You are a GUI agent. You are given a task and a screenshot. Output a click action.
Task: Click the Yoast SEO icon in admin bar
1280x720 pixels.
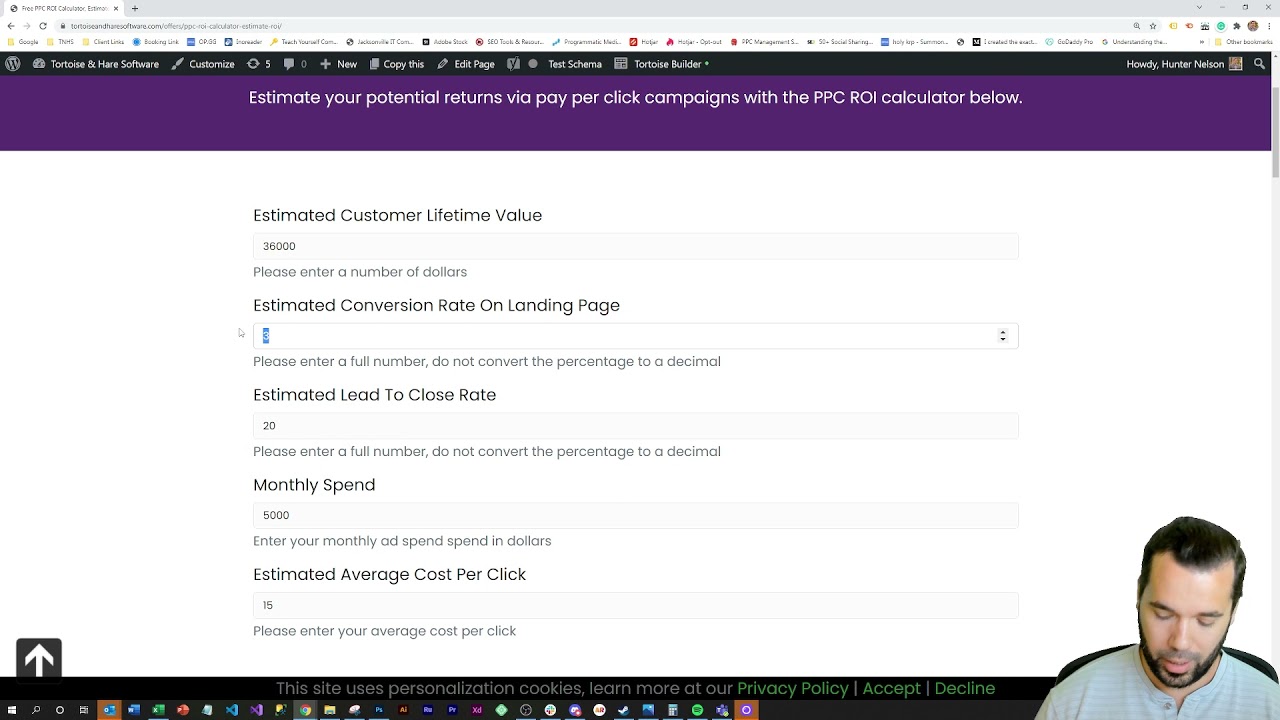click(513, 64)
